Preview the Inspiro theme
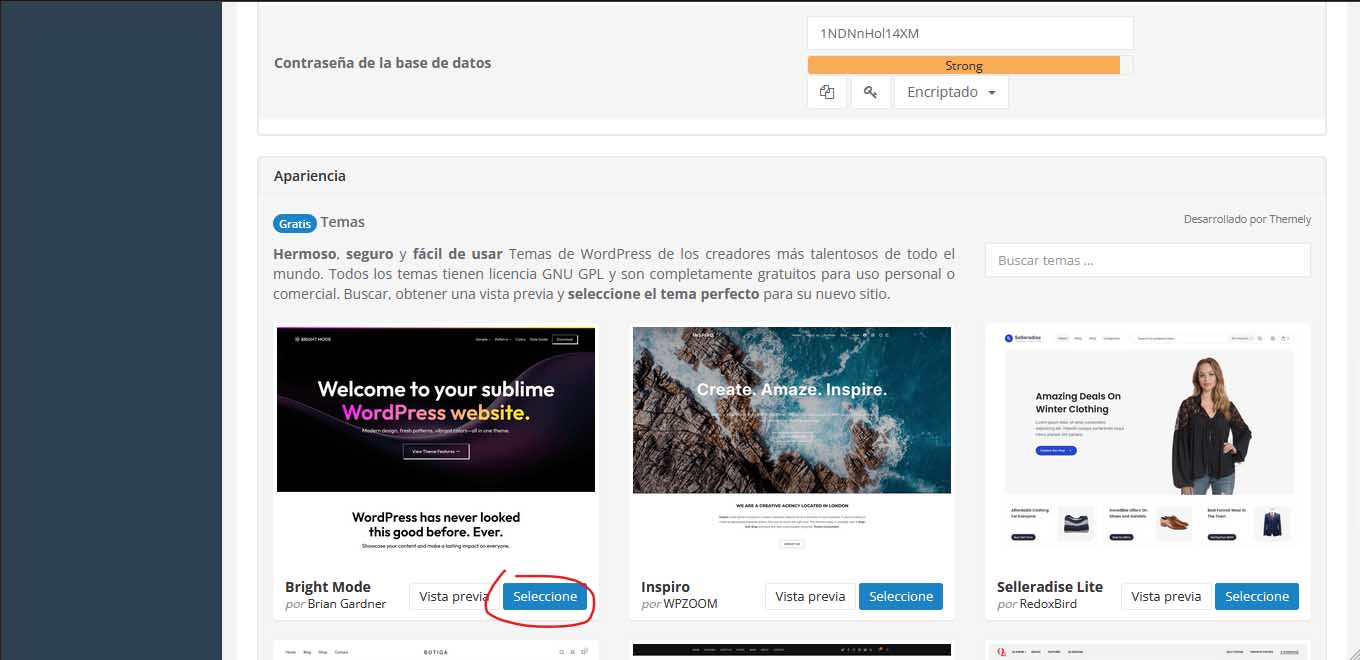The width and height of the screenshot is (1360, 660). (x=810, y=596)
